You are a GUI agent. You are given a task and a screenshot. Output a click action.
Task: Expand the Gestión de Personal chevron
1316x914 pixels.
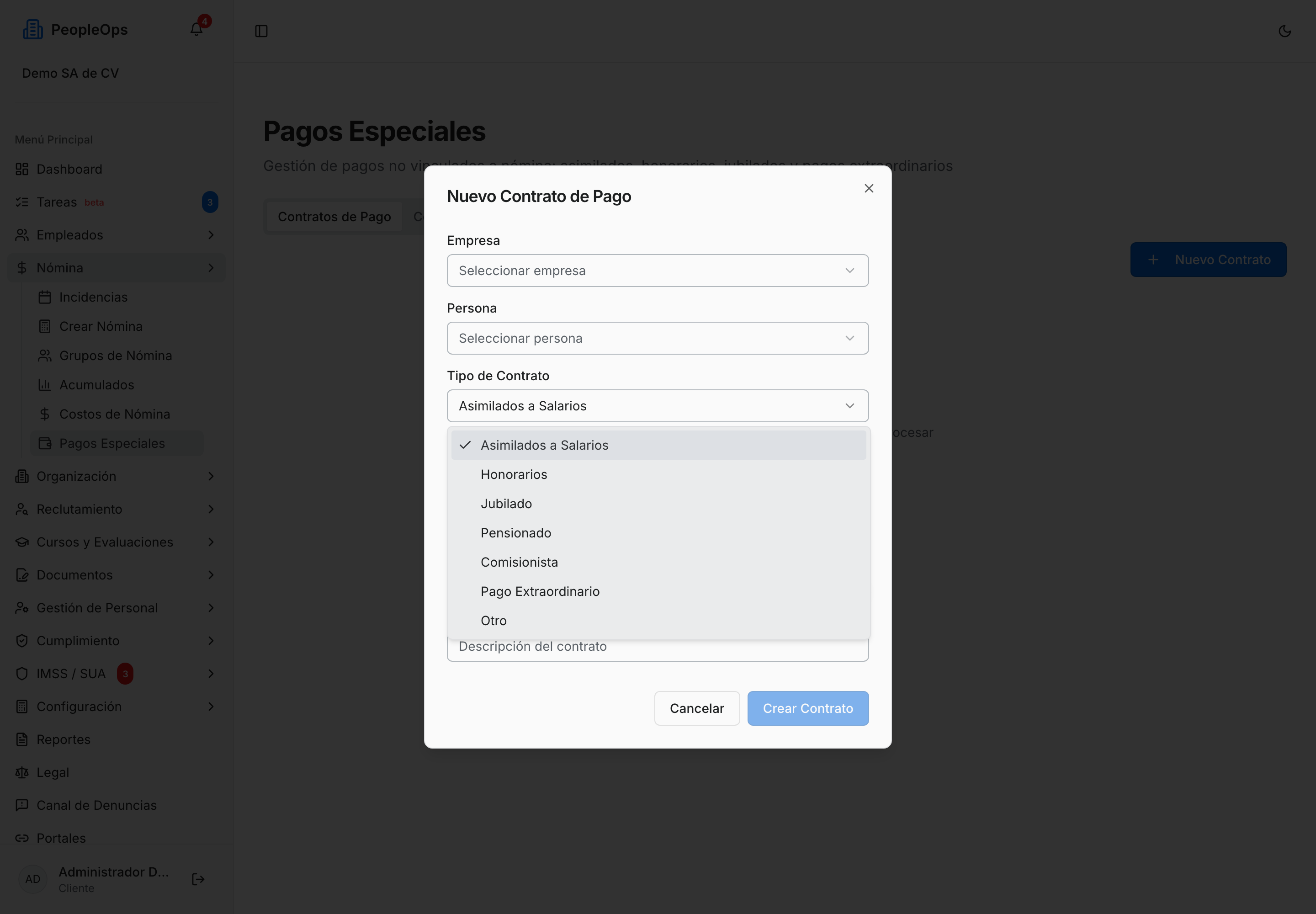click(x=211, y=608)
